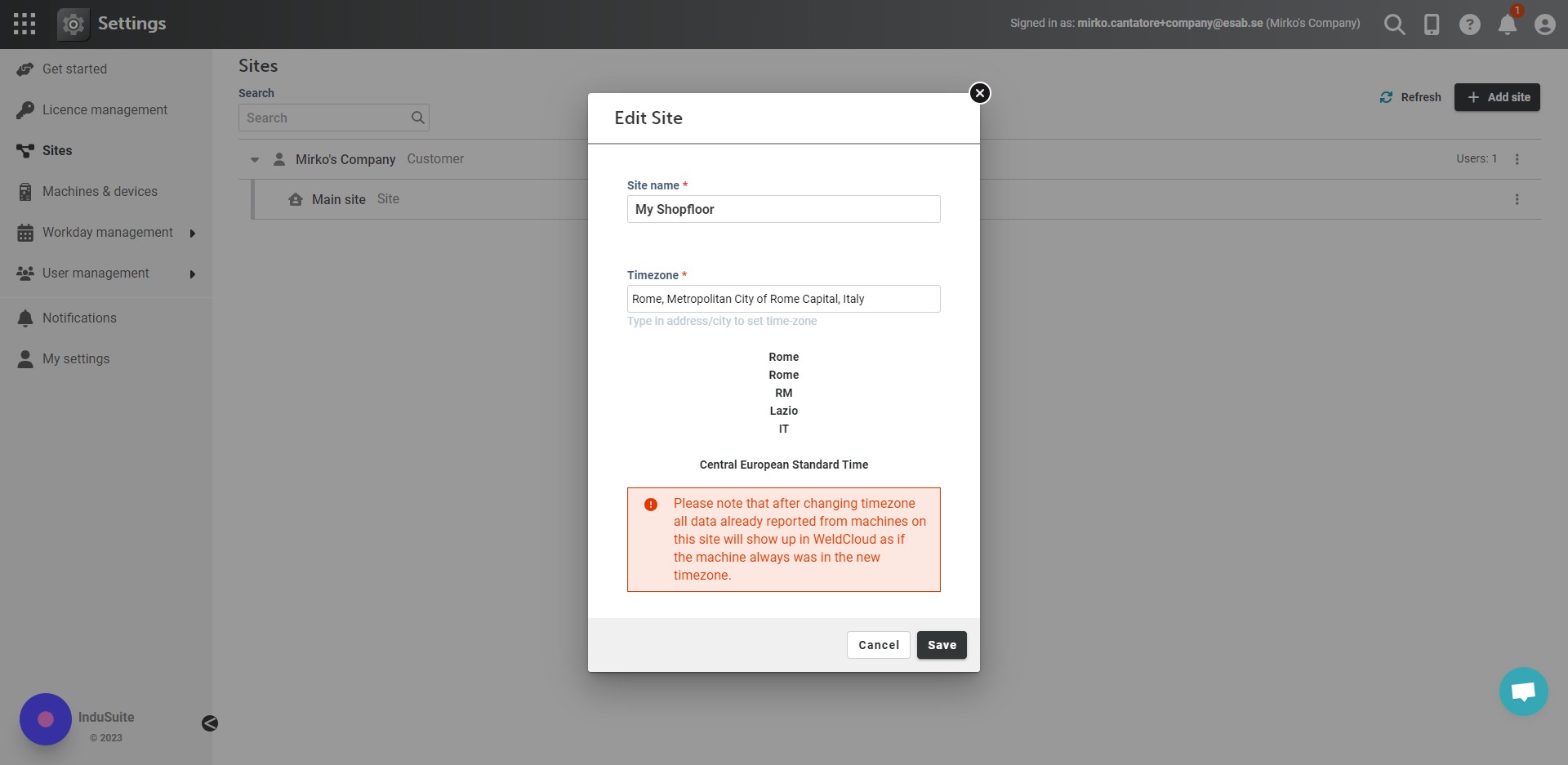
Task: Open Licence management in sidebar
Action: click(106, 110)
